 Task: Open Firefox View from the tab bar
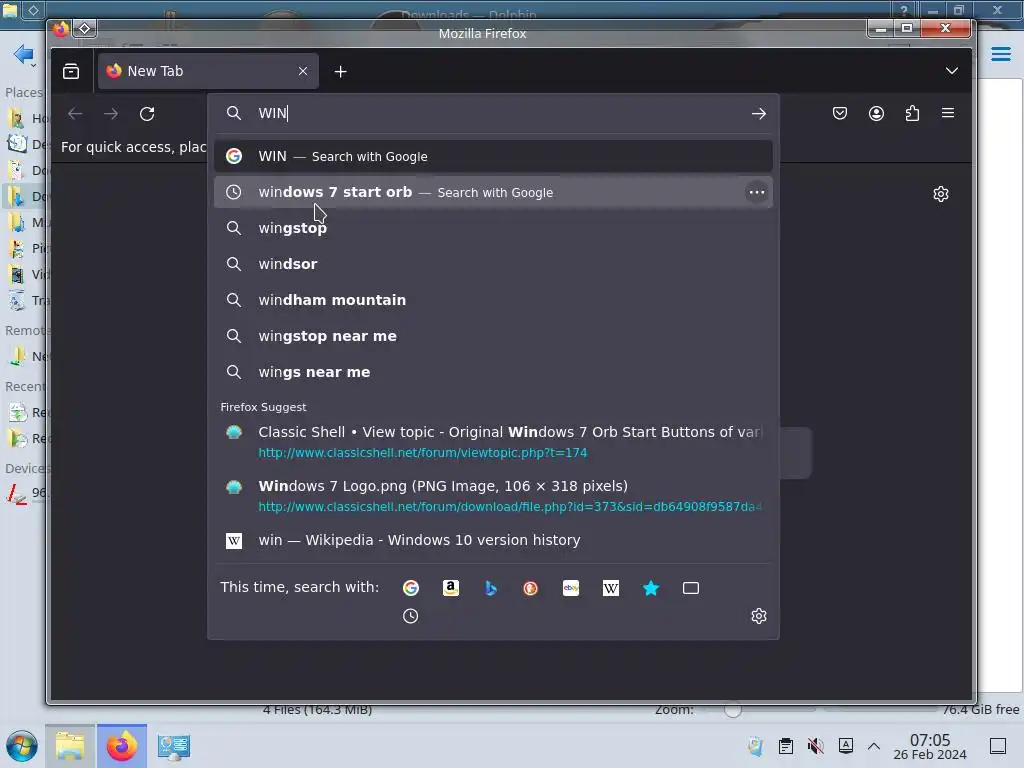71,71
